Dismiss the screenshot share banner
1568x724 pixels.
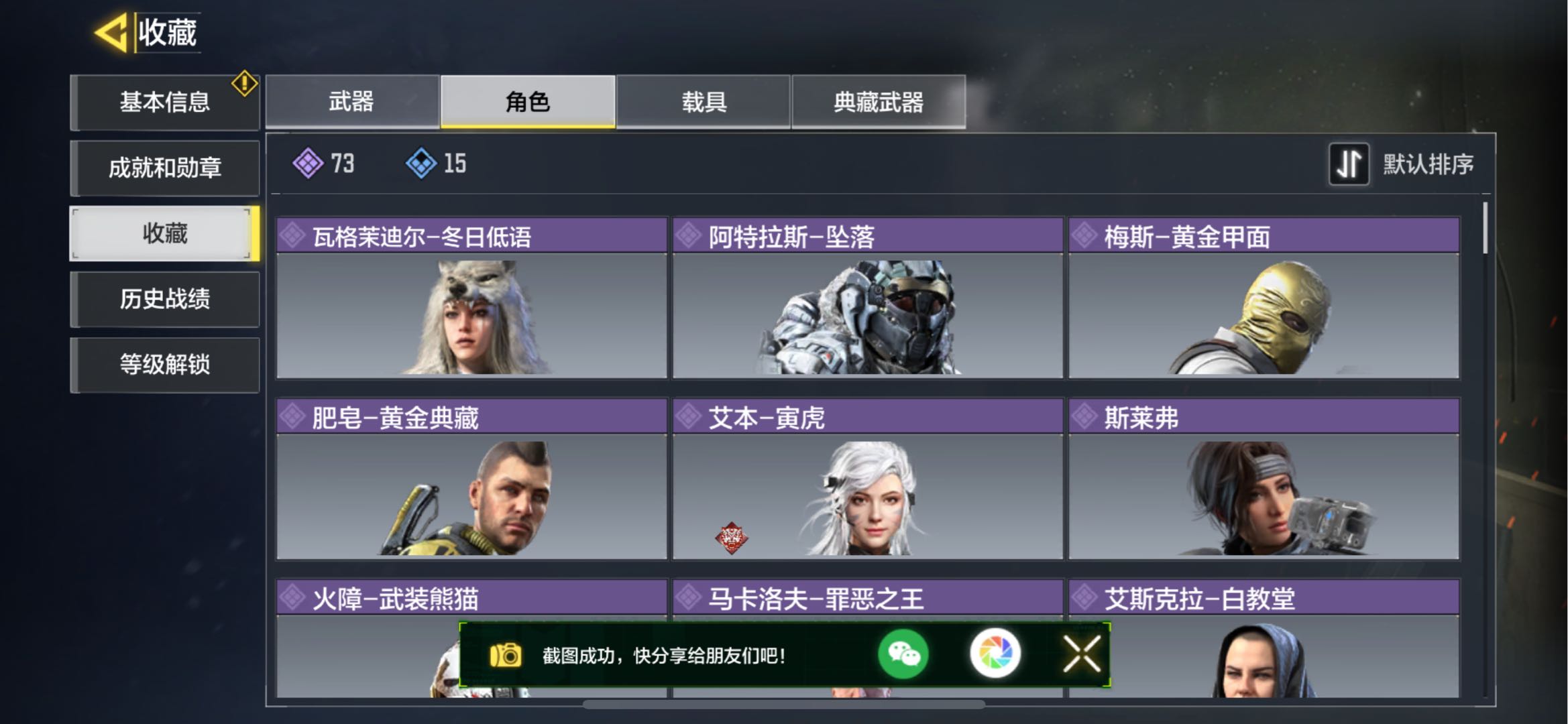(x=1081, y=654)
